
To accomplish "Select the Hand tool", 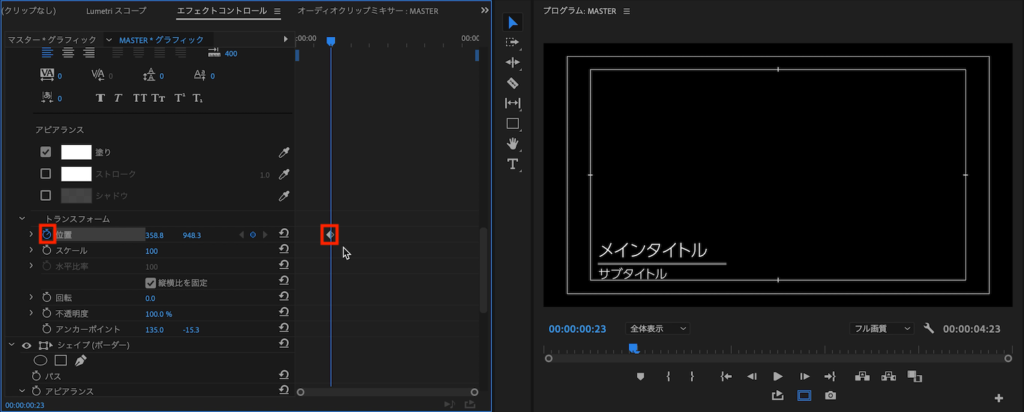I will pos(513,144).
